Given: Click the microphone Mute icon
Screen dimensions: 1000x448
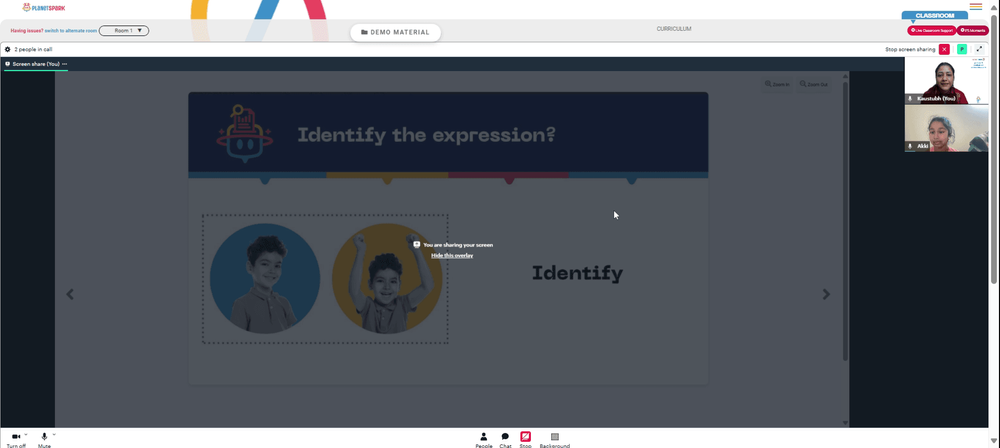Looking at the screenshot, I should click(x=44, y=437).
